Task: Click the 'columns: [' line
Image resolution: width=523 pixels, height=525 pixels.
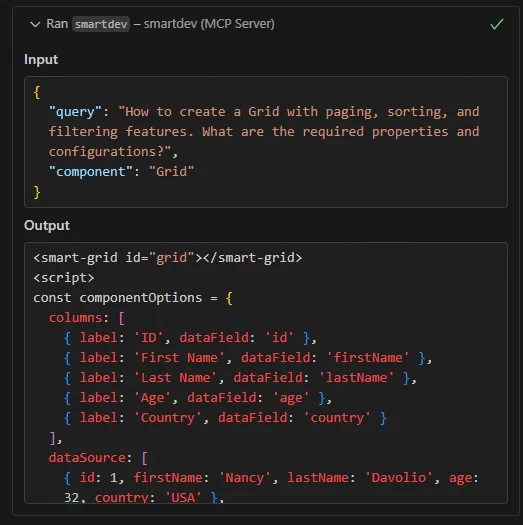Action: coord(87,318)
